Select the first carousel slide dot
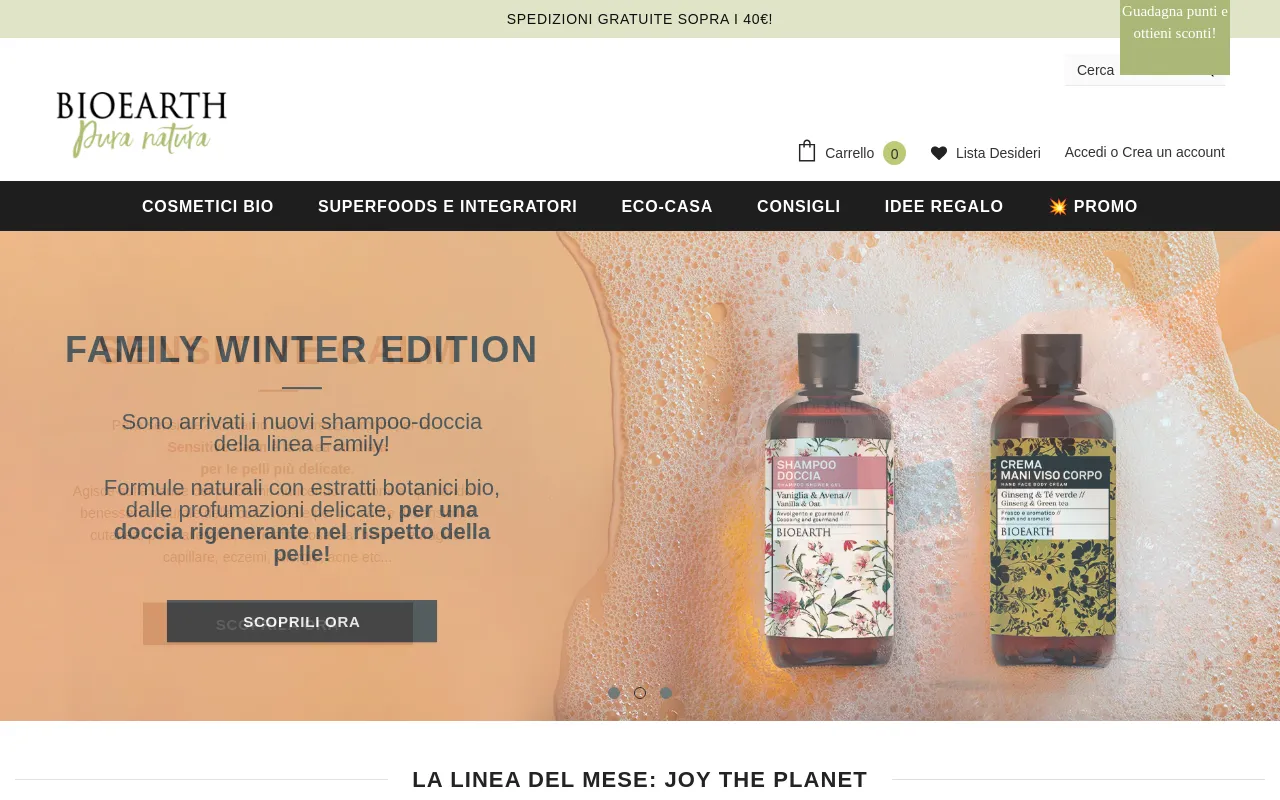The height and width of the screenshot is (800, 1280). point(614,693)
